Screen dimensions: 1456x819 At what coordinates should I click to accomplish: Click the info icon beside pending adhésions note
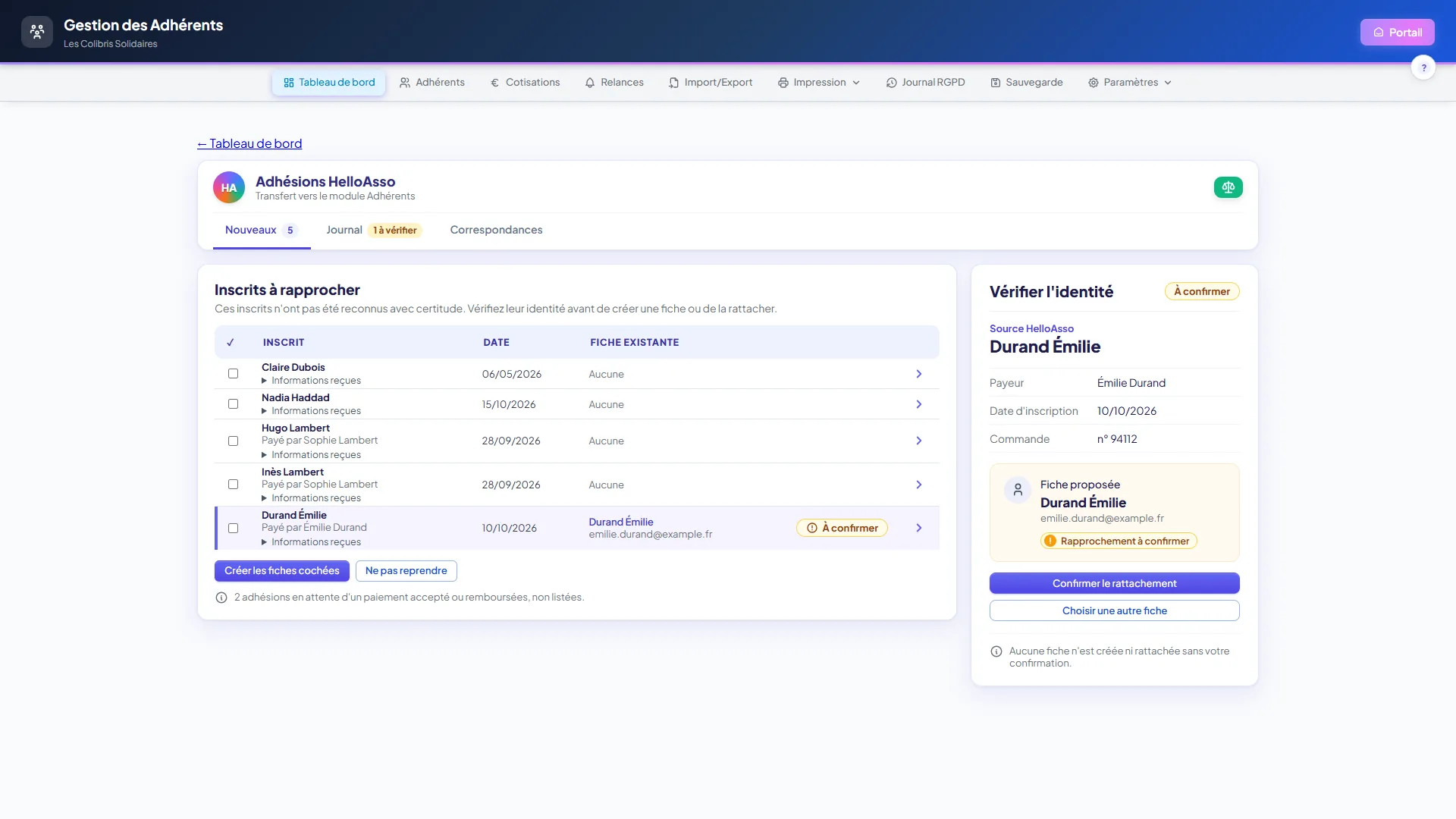(221, 598)
